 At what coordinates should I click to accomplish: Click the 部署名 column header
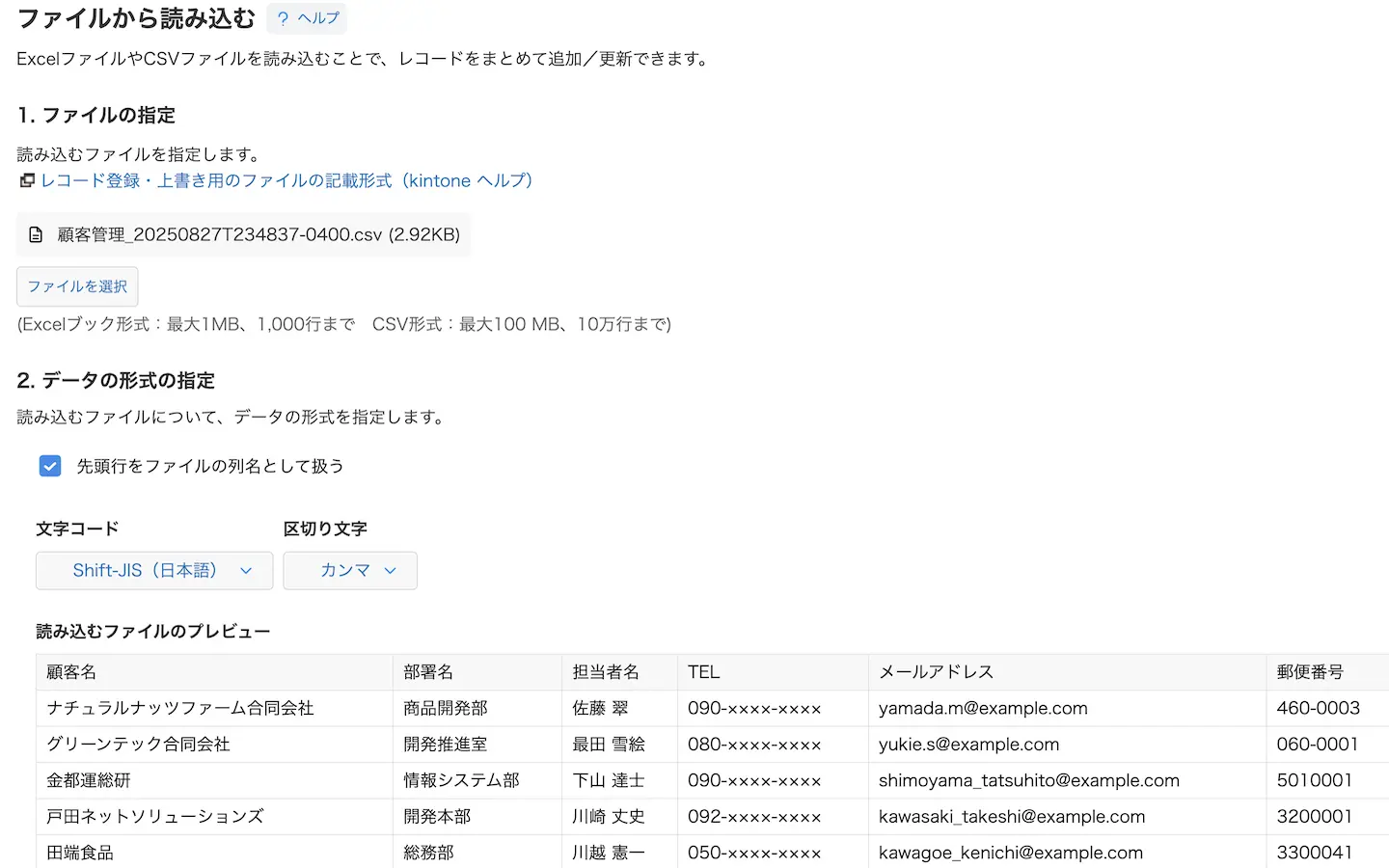[x=428, y=672]
